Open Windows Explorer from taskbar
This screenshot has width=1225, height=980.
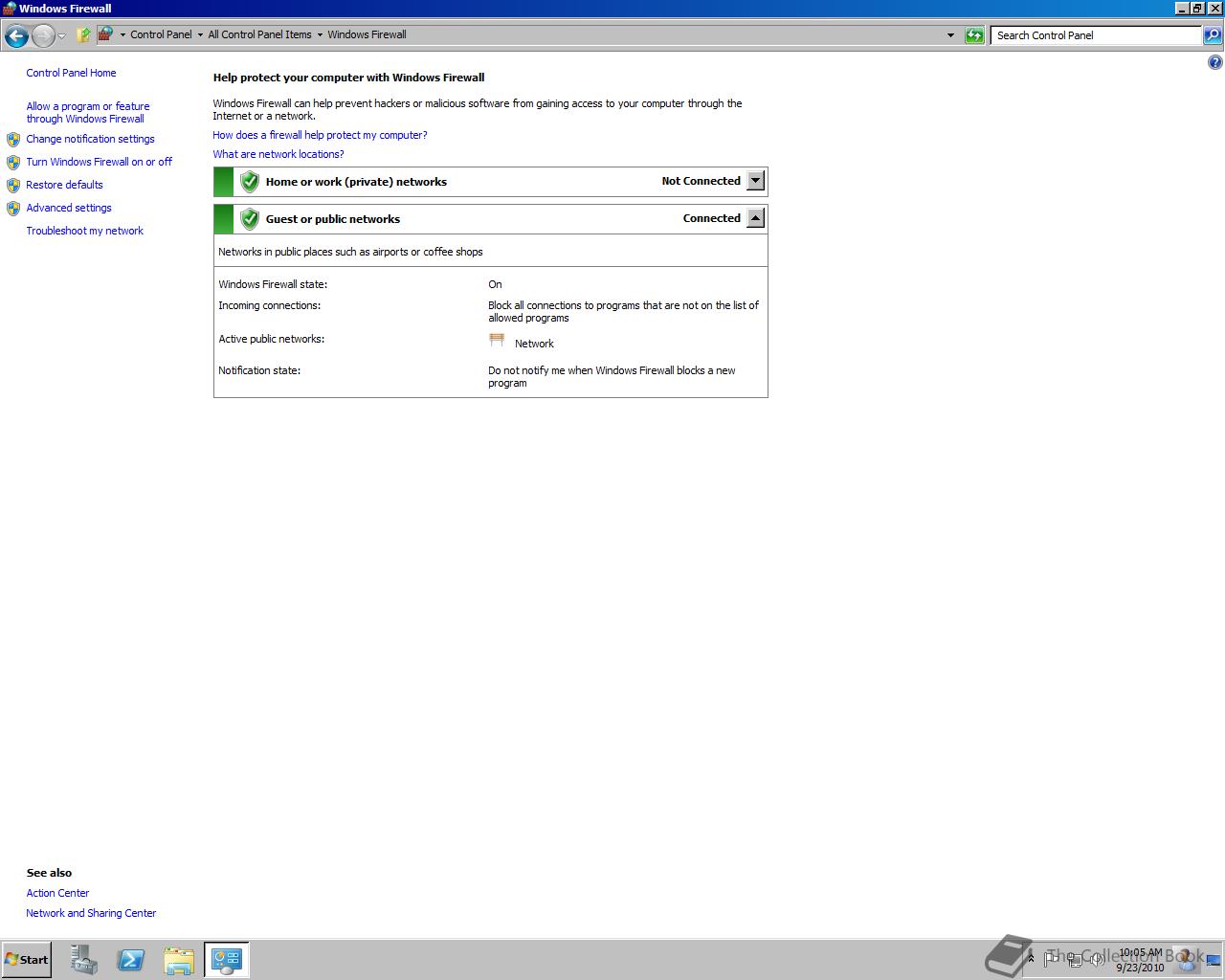tap(179, 960)
